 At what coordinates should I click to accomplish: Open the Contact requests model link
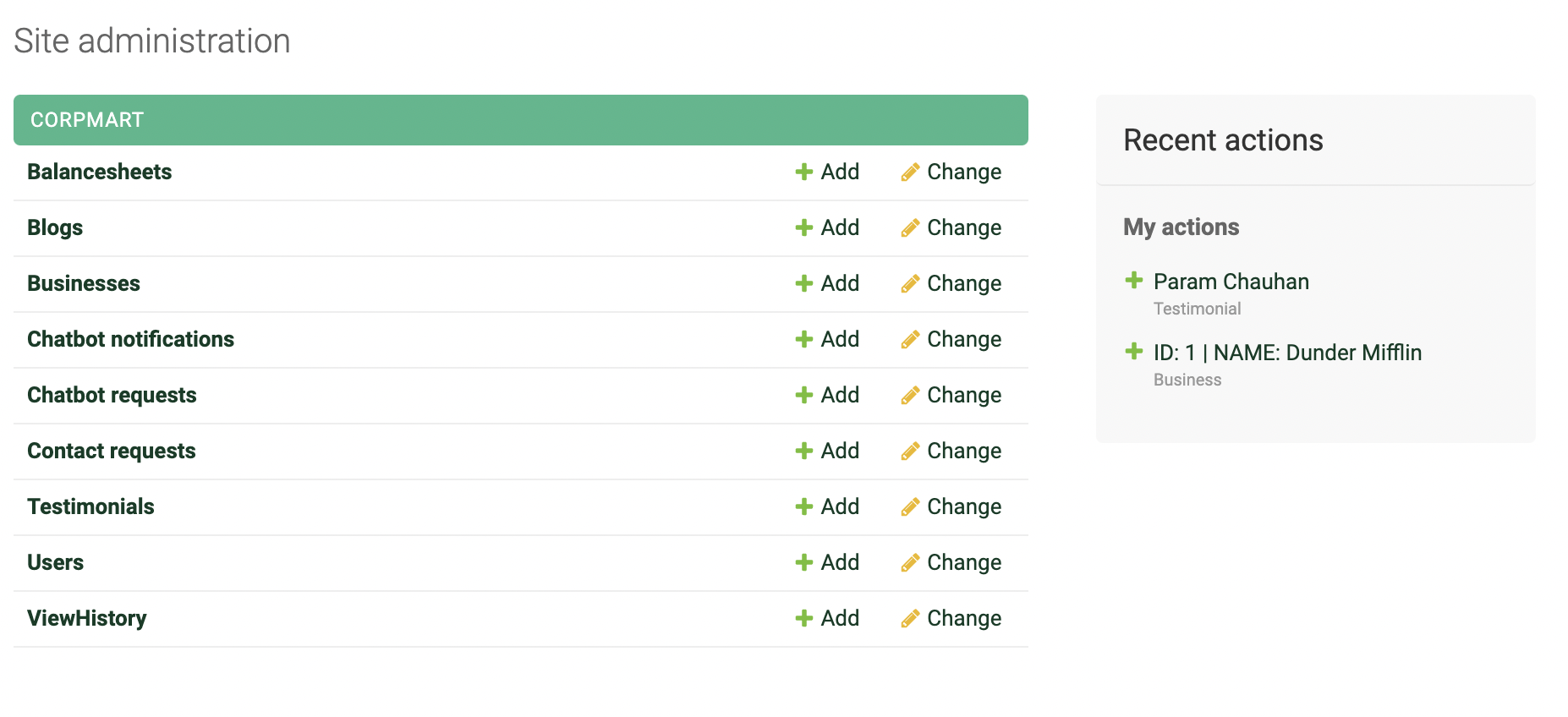tap(111, 452)
